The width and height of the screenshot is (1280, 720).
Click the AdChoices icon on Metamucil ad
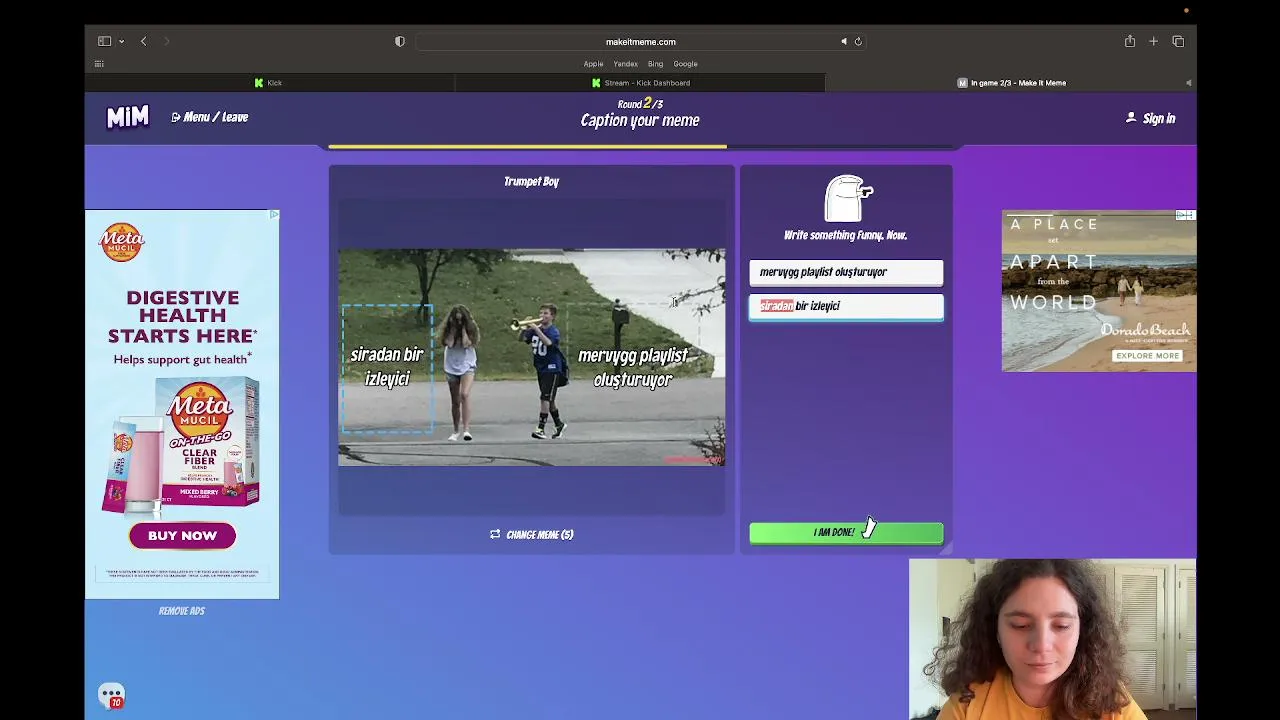[x=274, y=215]
